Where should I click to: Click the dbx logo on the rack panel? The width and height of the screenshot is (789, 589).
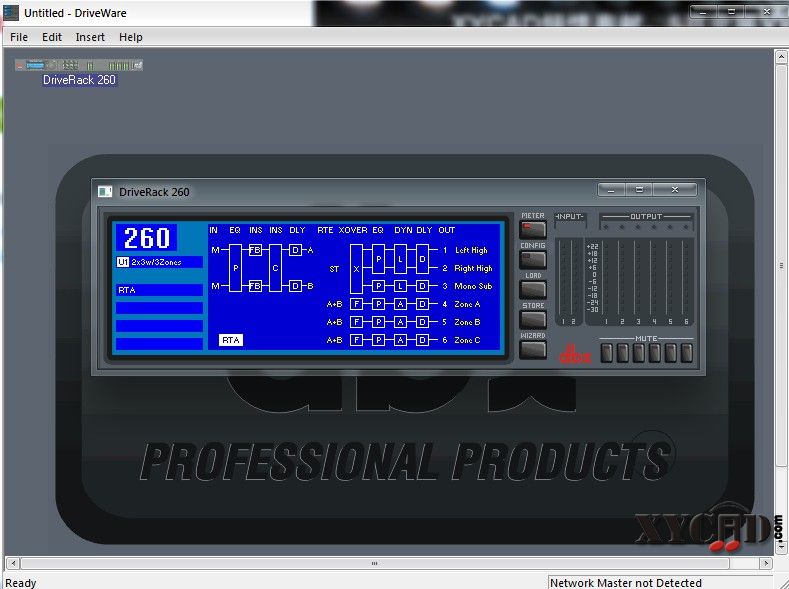coord(575,353)
